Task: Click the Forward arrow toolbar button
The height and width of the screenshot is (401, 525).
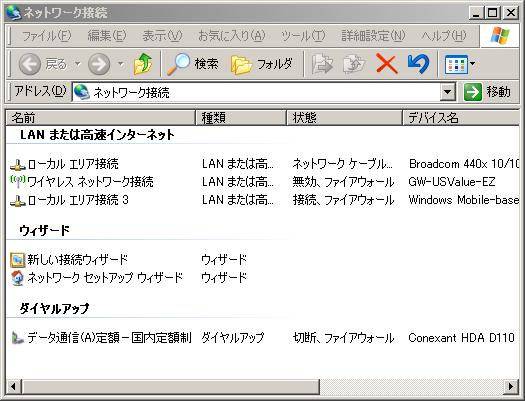Action: coord(99,64)
